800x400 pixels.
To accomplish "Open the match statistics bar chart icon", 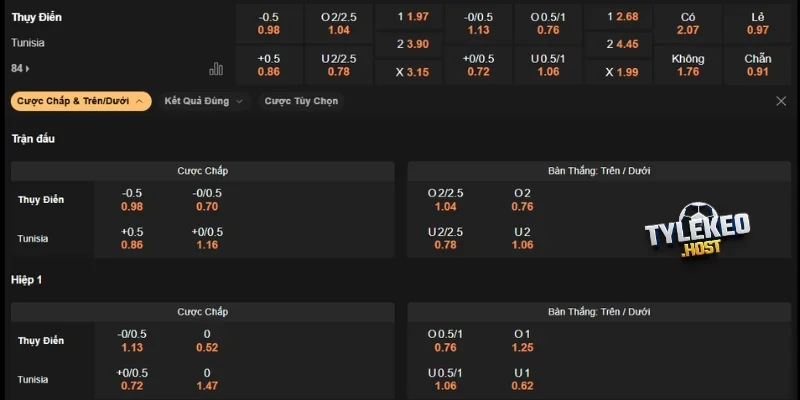I will (216, 69).
